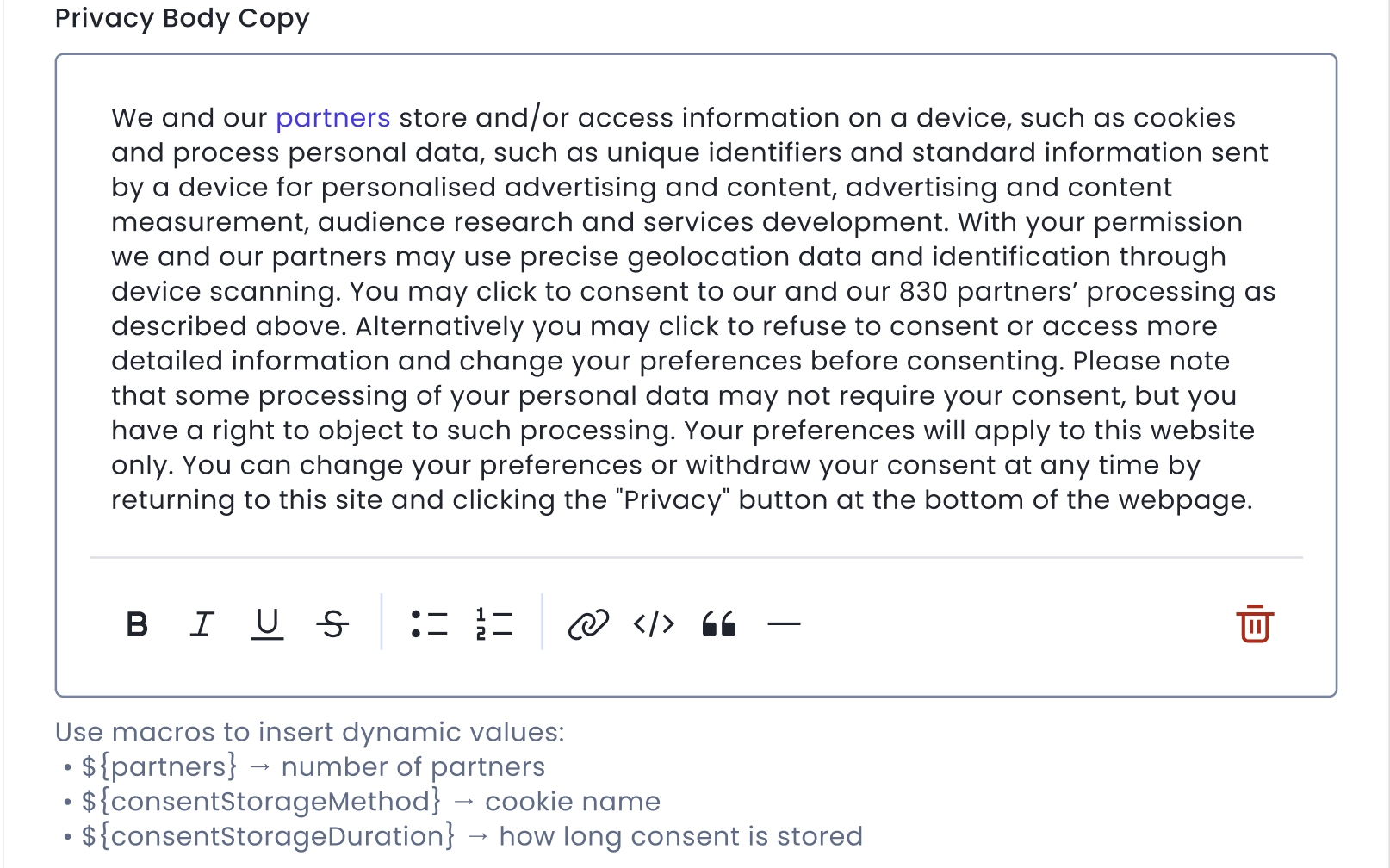The width and height of the screenshot is (1390, 868).
Task: Insert a numbered list
Action: [494, 623]
